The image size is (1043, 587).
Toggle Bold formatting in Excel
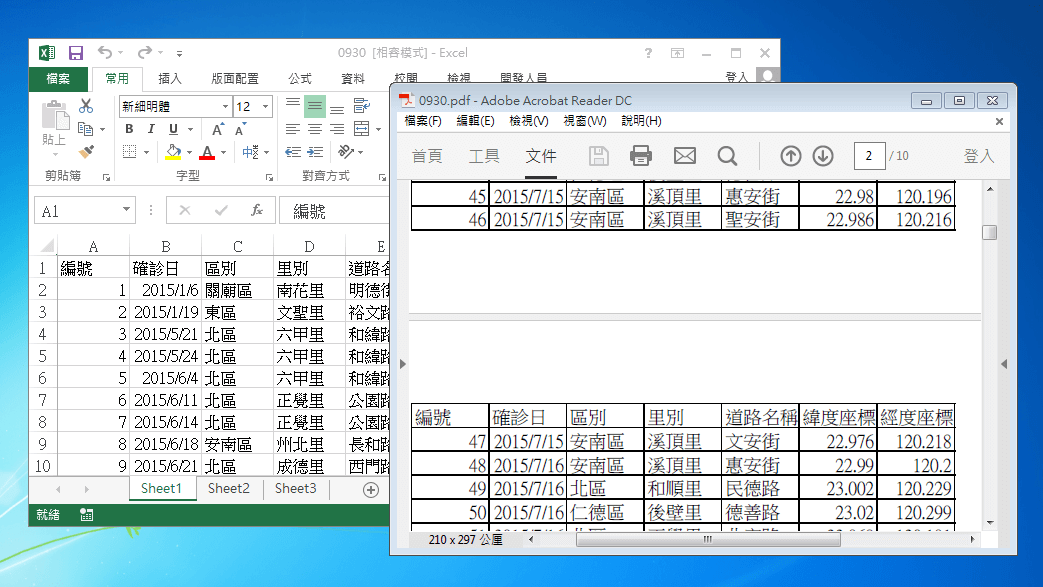point(129,129)
